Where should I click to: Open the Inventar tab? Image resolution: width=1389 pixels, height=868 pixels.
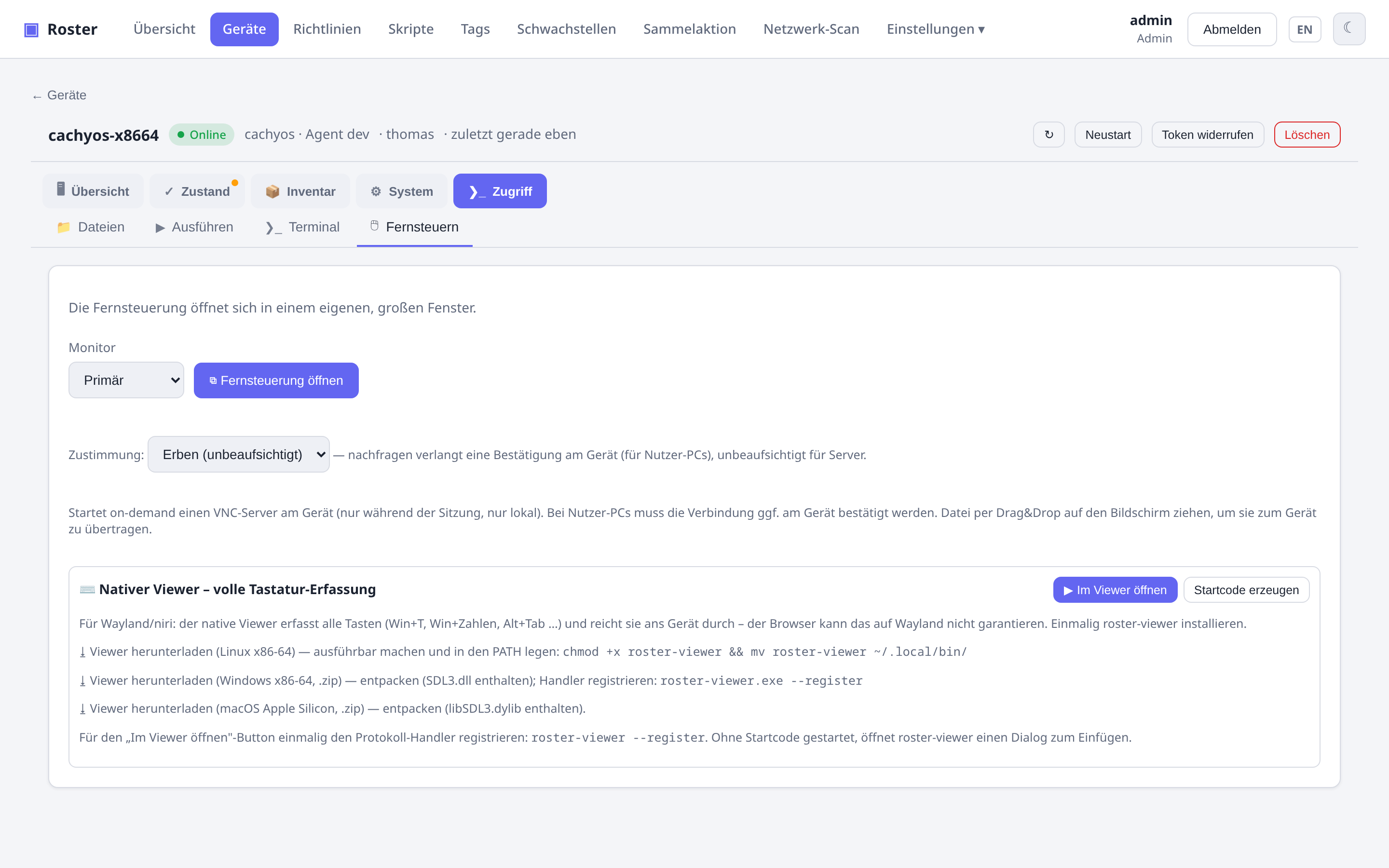pos(300,191)
